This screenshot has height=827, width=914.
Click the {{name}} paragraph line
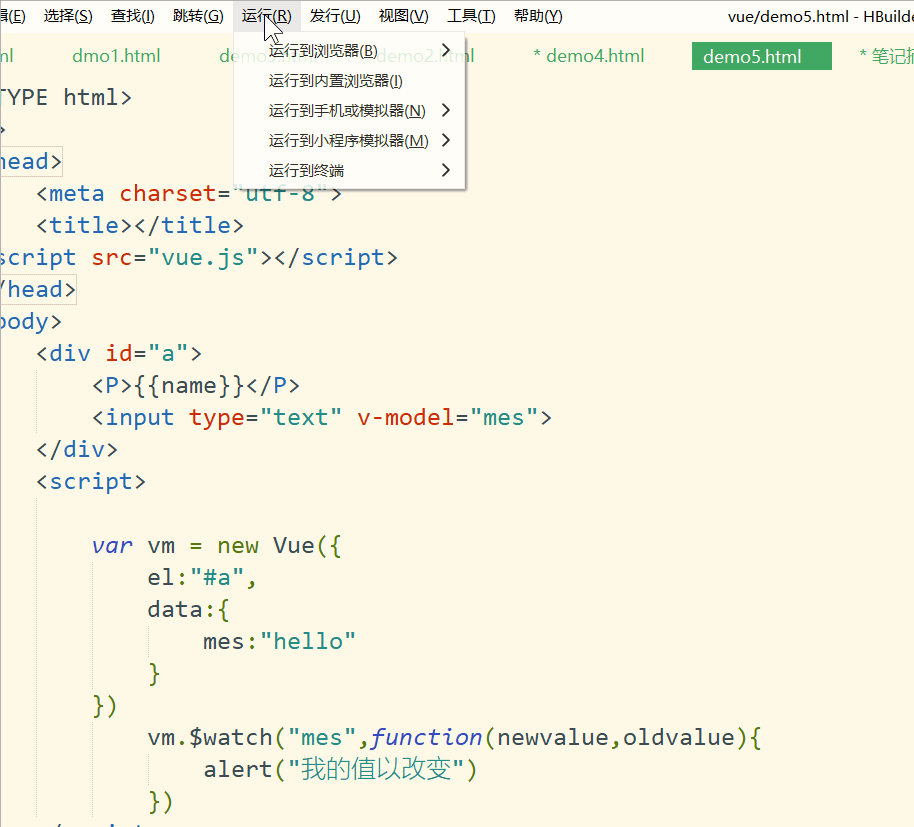(196, 386)
